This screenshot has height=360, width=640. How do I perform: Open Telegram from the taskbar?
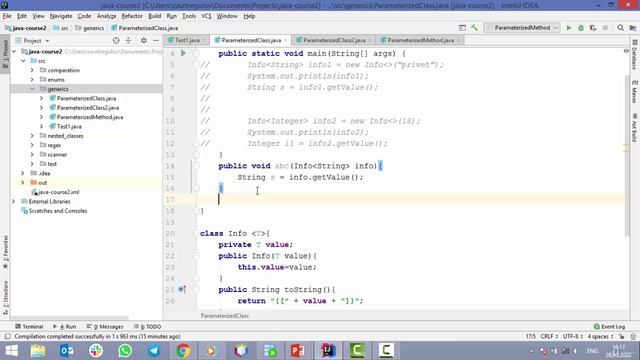pyautogui.click(x=154, y=351)
